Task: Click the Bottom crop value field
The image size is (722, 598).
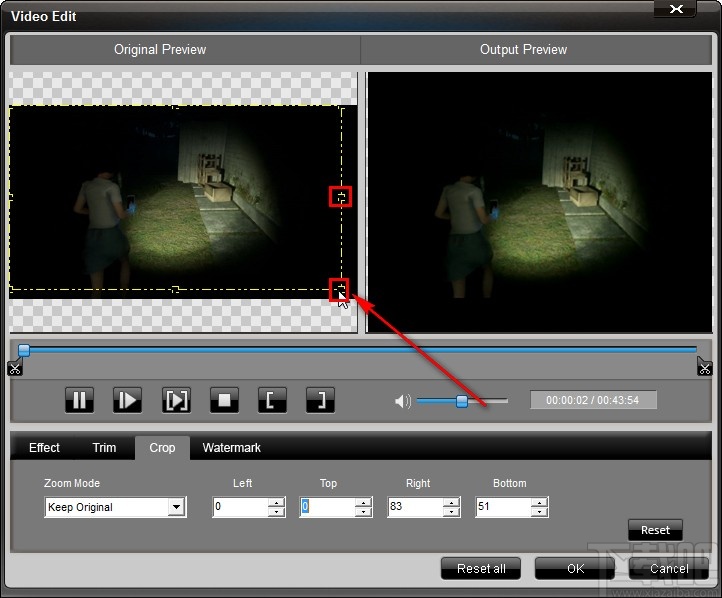Action: click(503, 506)
